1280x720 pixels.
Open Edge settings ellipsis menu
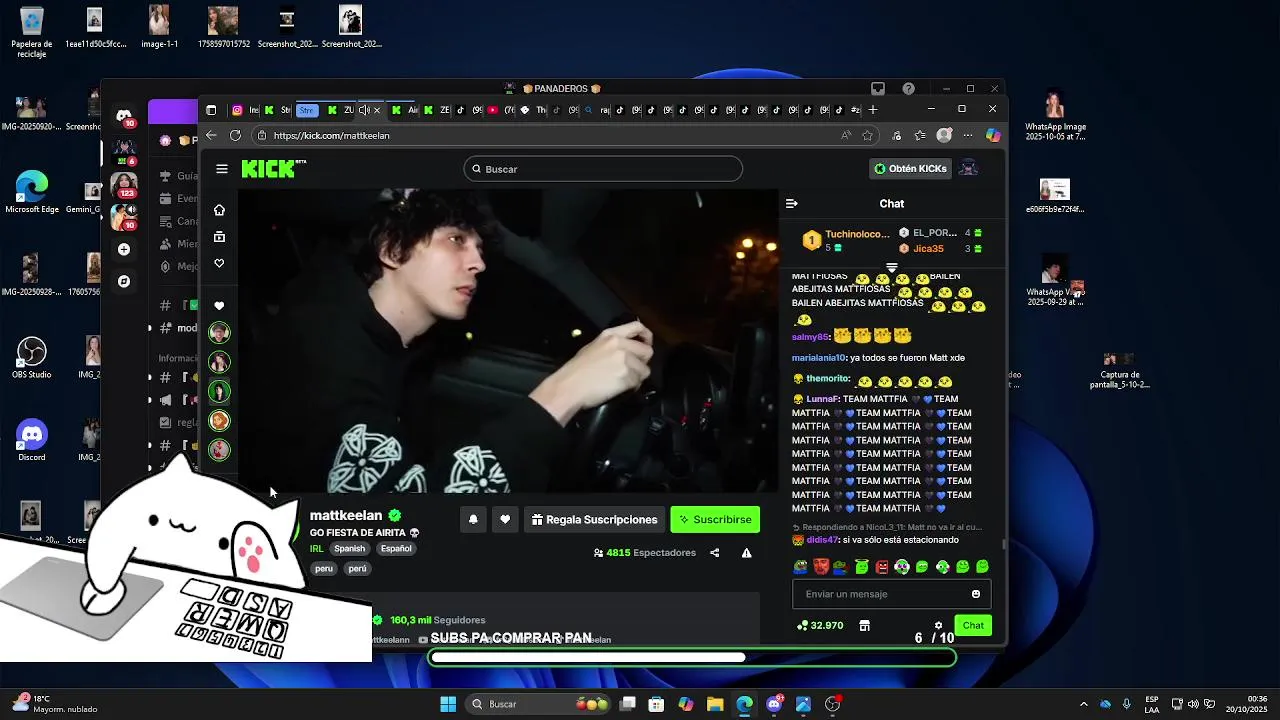click(968, 135)
